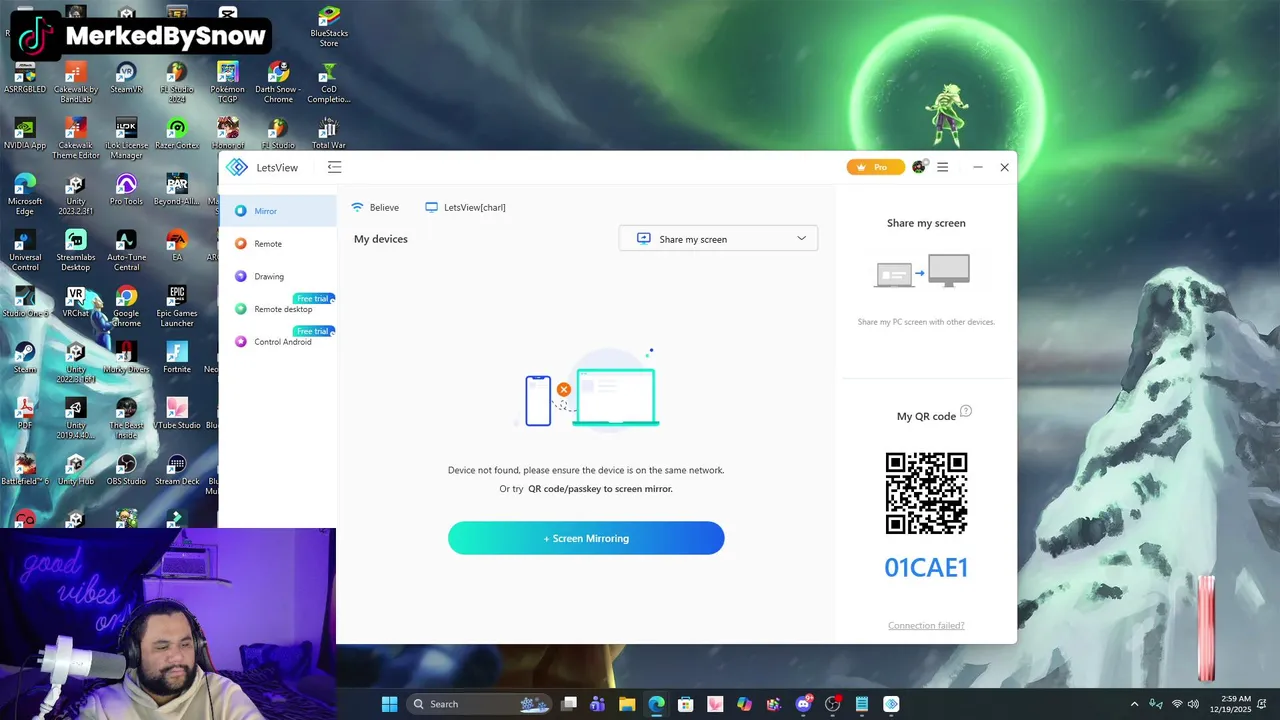Click the LetsView logo icon

[x=237, y=168]
